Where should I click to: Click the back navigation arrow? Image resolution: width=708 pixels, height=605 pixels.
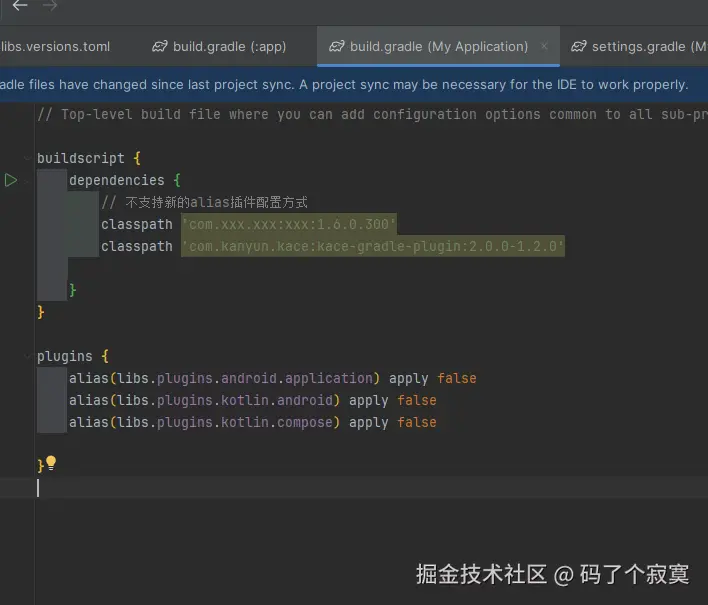coord(20,5)
